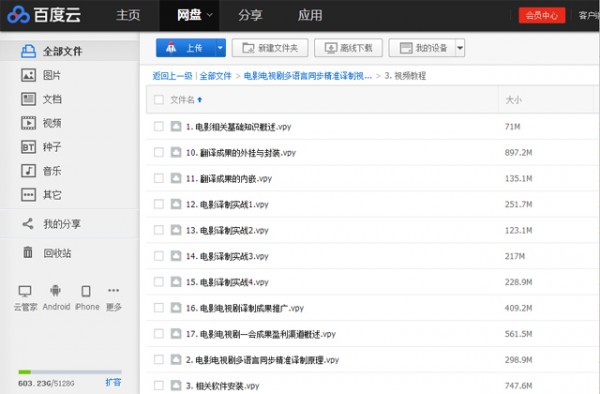Open file 3. 相关软件安装.vpy
This screenshot has width=600, height=394.
tap(222, 386)
